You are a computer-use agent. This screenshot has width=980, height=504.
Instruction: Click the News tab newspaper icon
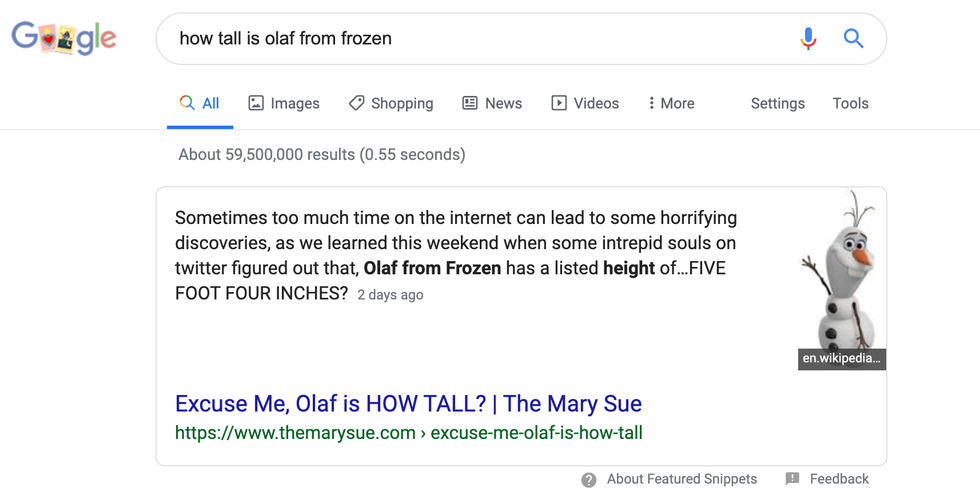coord(470,103)
